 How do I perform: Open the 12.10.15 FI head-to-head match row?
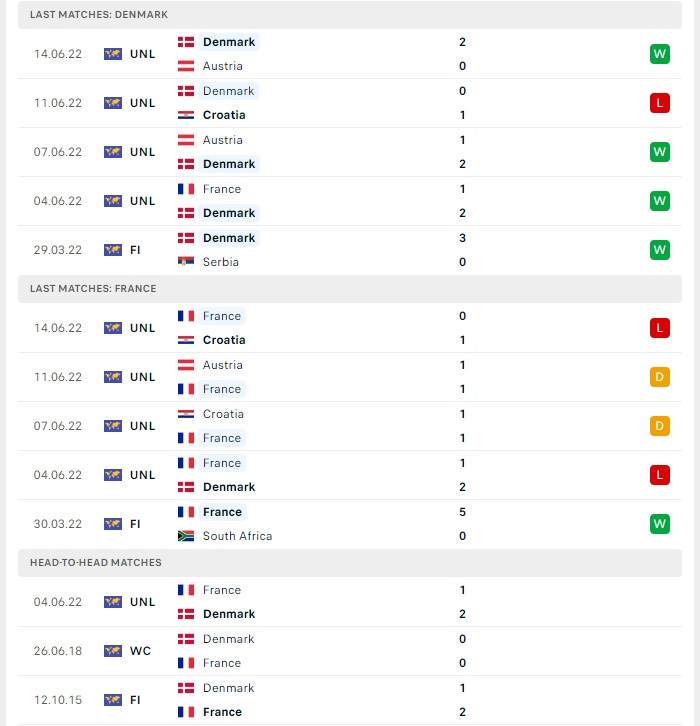click(x=350, y=700)
